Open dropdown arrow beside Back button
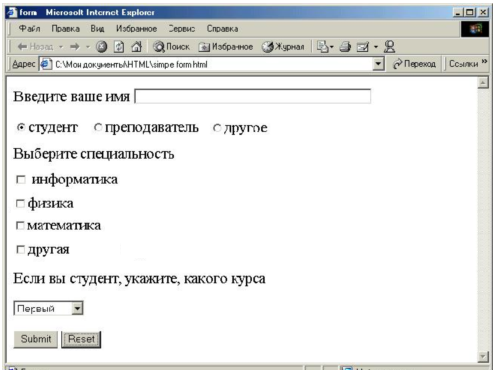This screenshot has width=496, height=370. coord(61,47)
